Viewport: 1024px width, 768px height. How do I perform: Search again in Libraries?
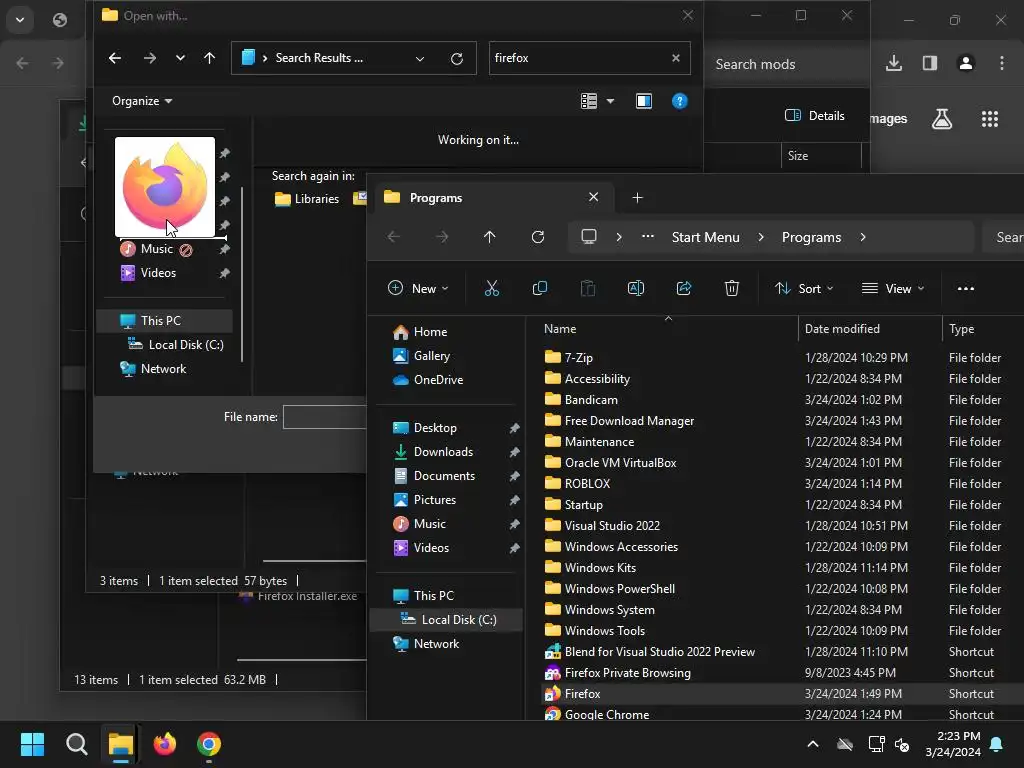point(307,199)
